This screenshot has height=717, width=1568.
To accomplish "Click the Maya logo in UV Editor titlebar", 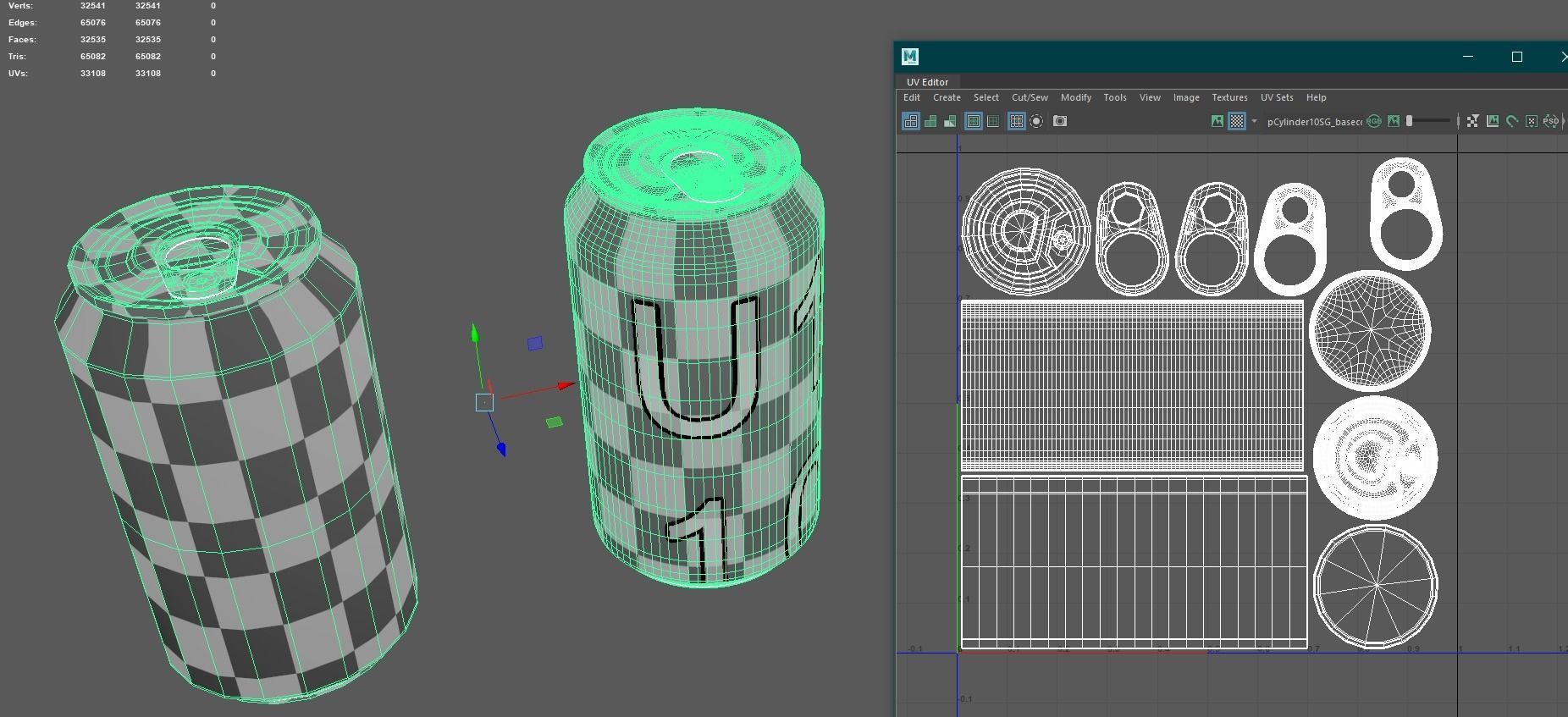I will pos(910,57).
